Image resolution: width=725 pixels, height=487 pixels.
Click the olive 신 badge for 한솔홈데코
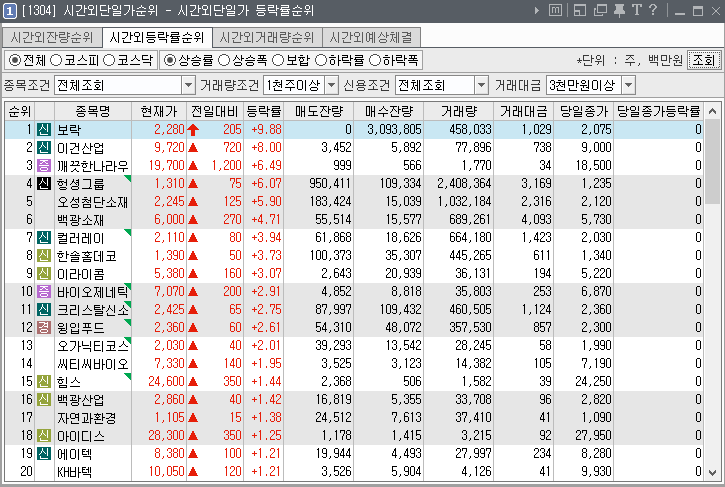coord(44,256)
